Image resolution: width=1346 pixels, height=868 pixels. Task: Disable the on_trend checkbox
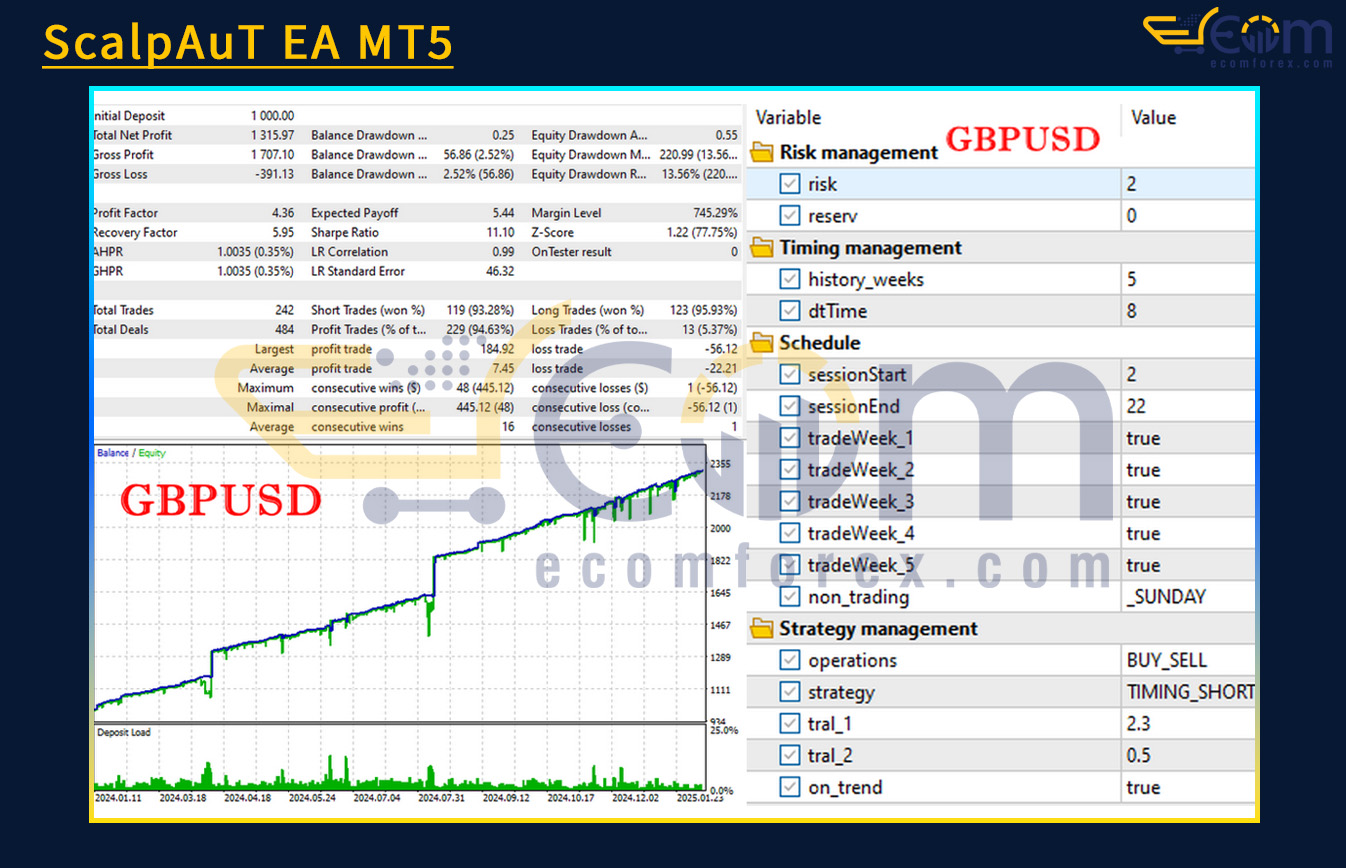[790, 788]
